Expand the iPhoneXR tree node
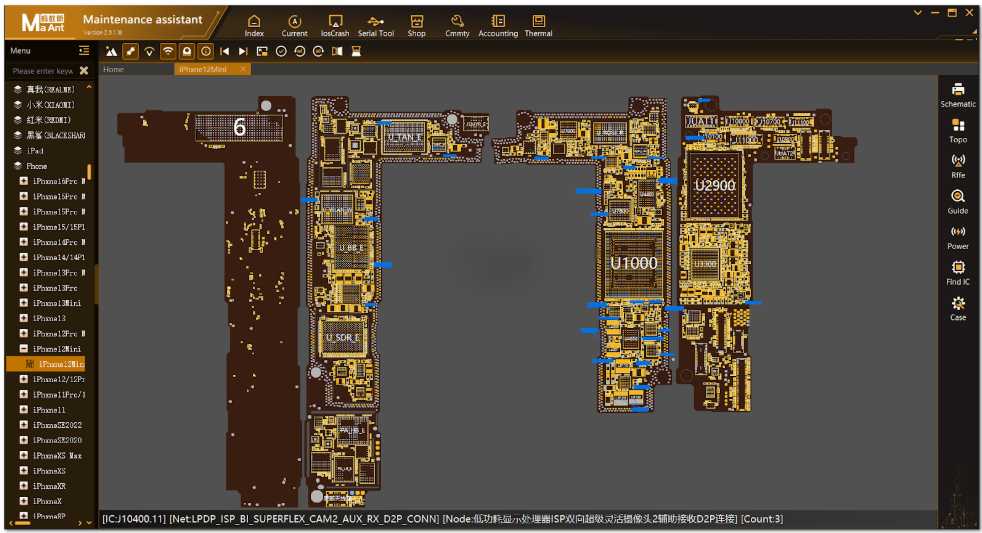The height and width of the screenshot is (533, 982). pos(24,486)
